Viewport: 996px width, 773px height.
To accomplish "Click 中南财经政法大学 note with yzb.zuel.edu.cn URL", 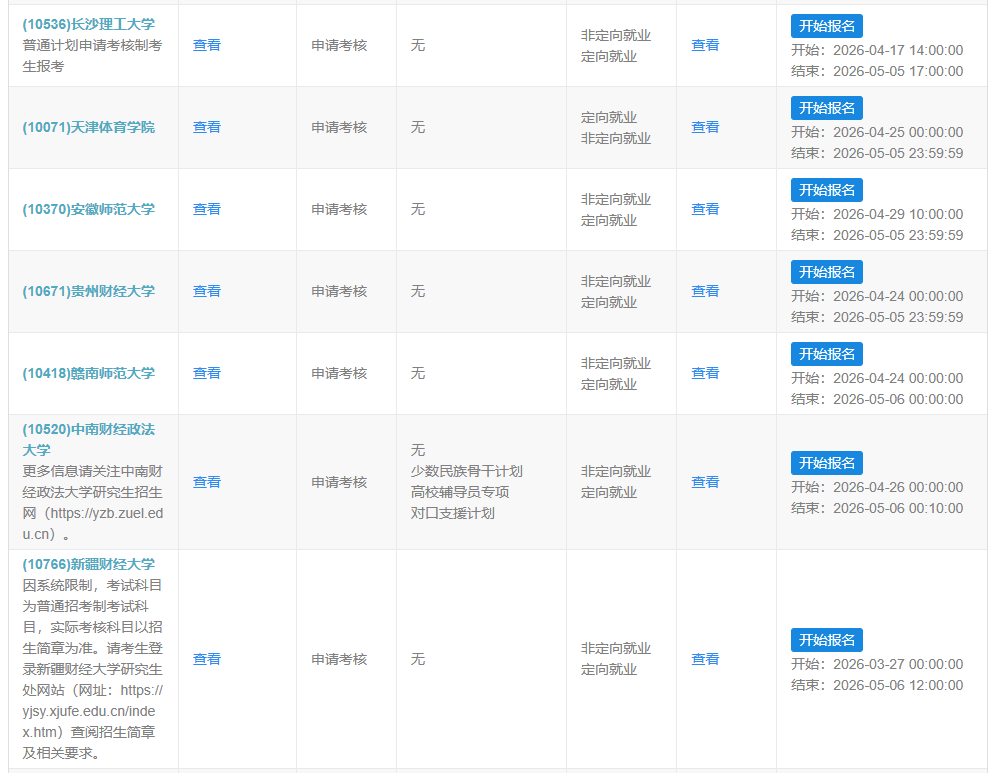I will tap(93, 502).
